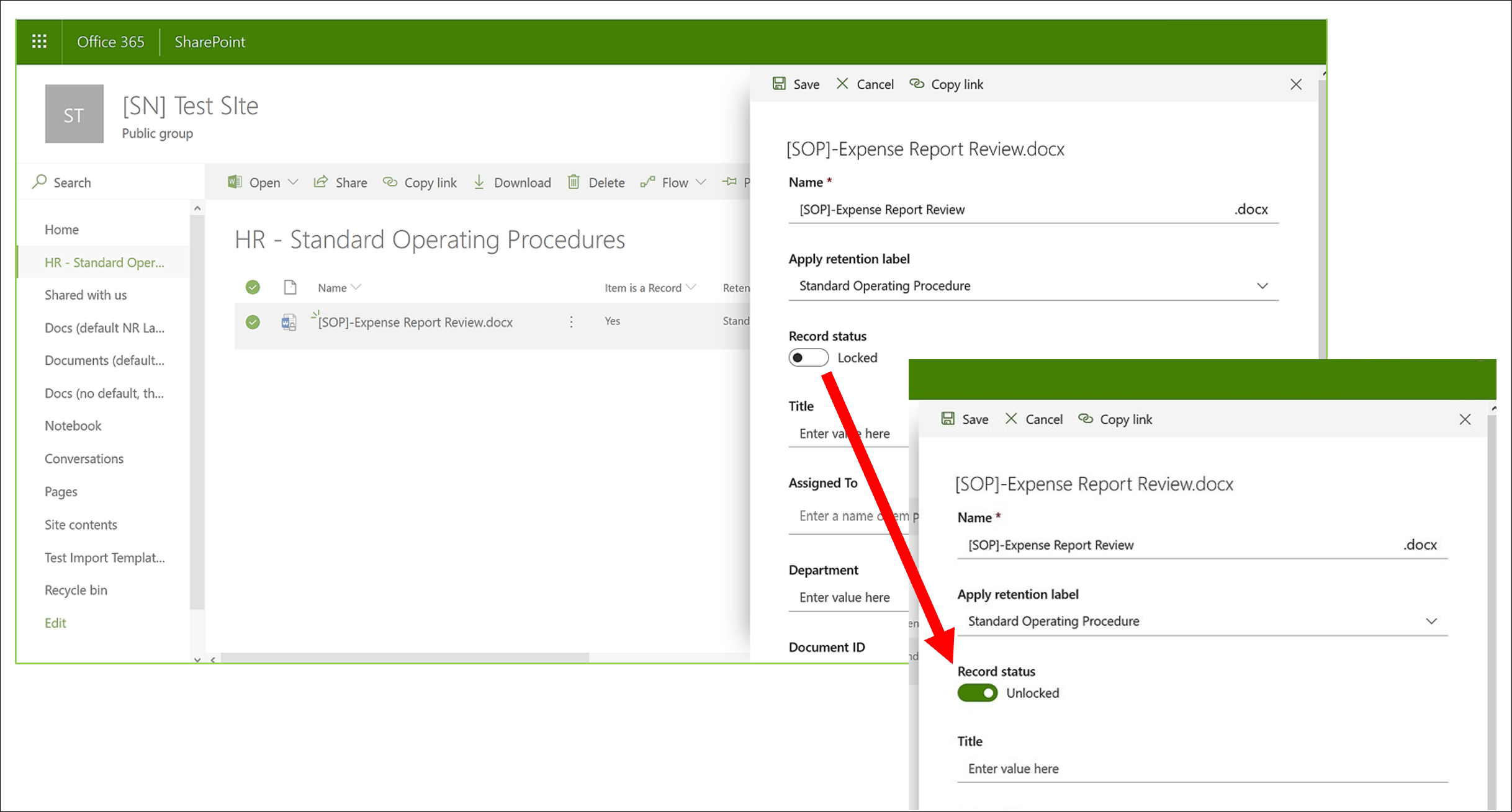
Task: Click the Word document icon next to the SOP file
Action: pos(289,322)
